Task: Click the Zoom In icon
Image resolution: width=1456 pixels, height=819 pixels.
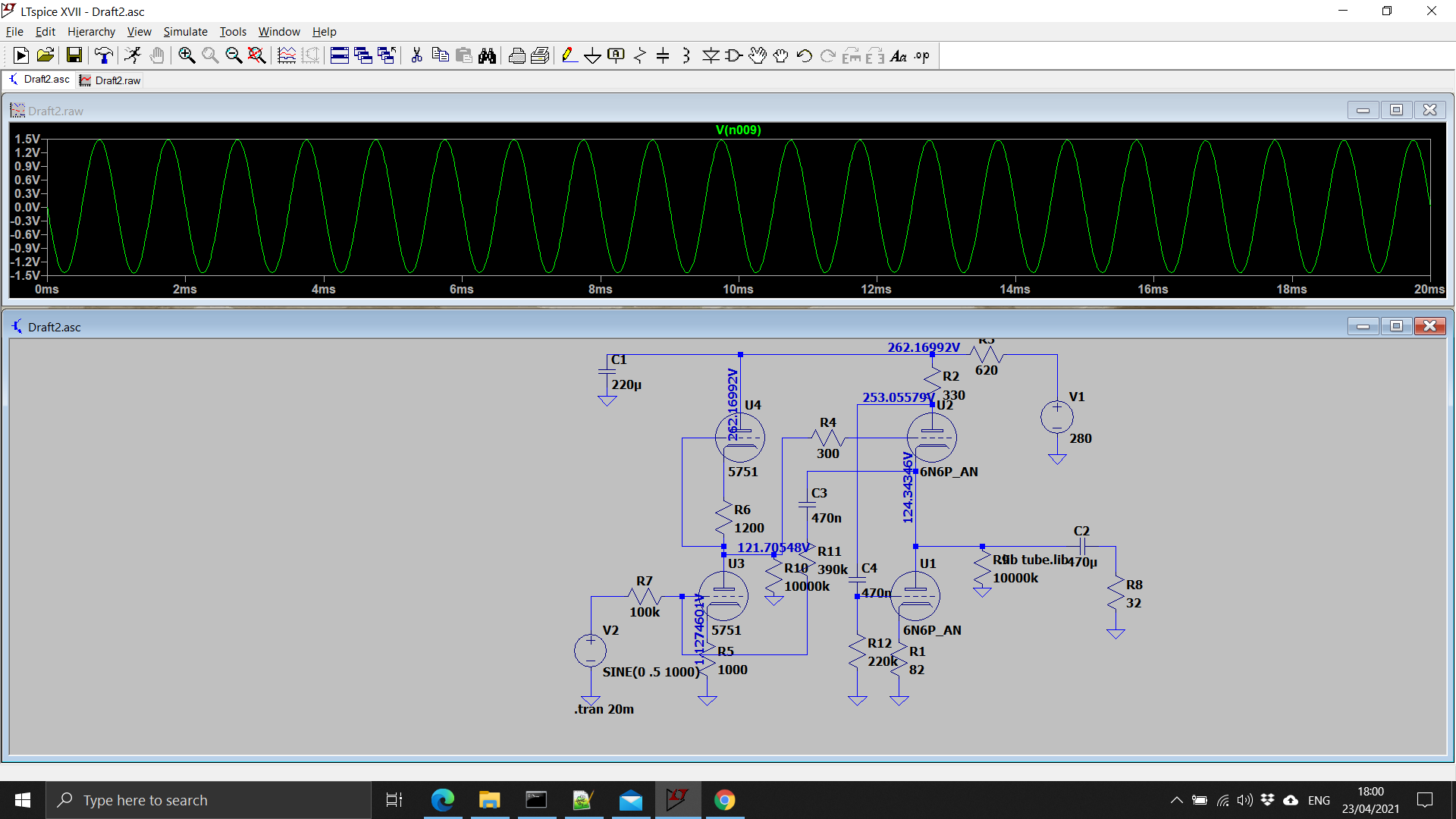Action: [x=187, y=56]
